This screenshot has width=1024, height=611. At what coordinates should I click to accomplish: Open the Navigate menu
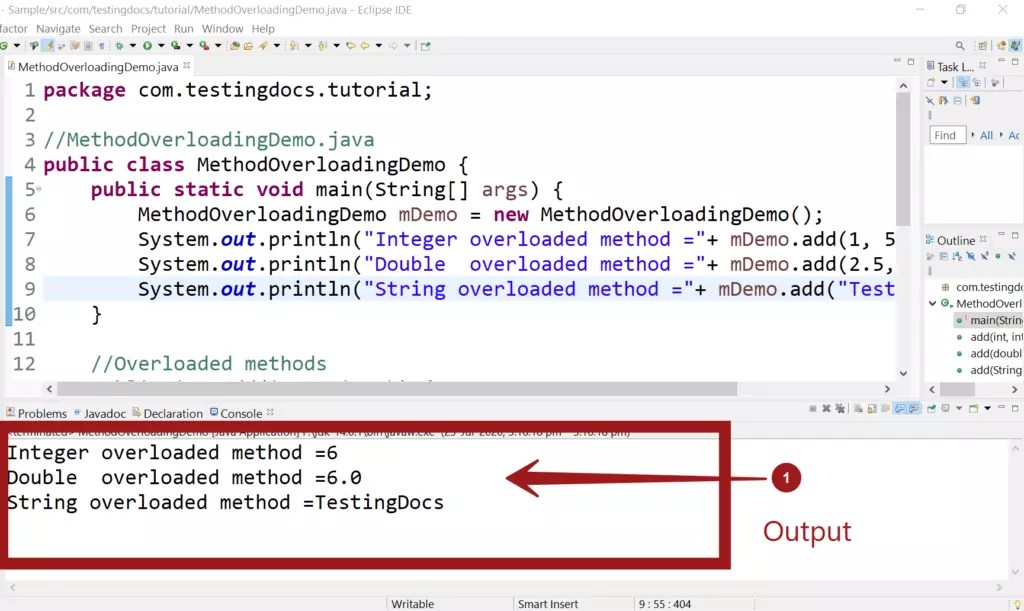[x=58, y=29]
